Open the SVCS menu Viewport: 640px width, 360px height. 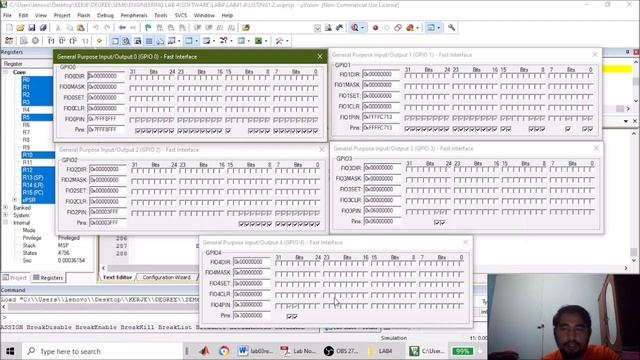[x=181, y=16]
